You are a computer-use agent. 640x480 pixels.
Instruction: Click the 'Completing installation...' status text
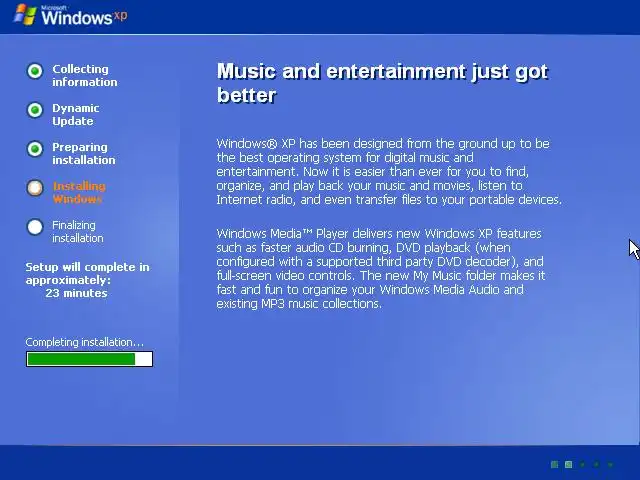point(84,342)
